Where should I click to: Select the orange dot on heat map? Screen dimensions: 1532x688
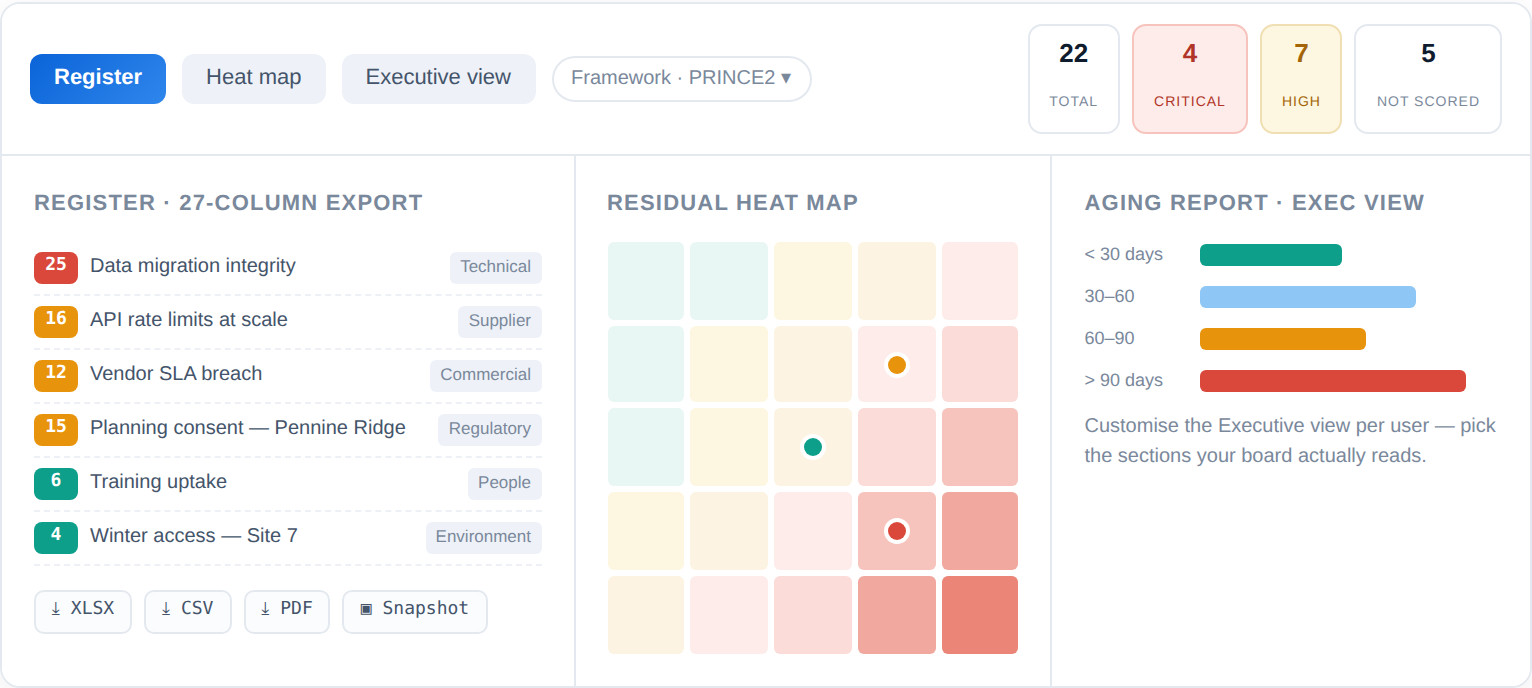coord(897,365)
